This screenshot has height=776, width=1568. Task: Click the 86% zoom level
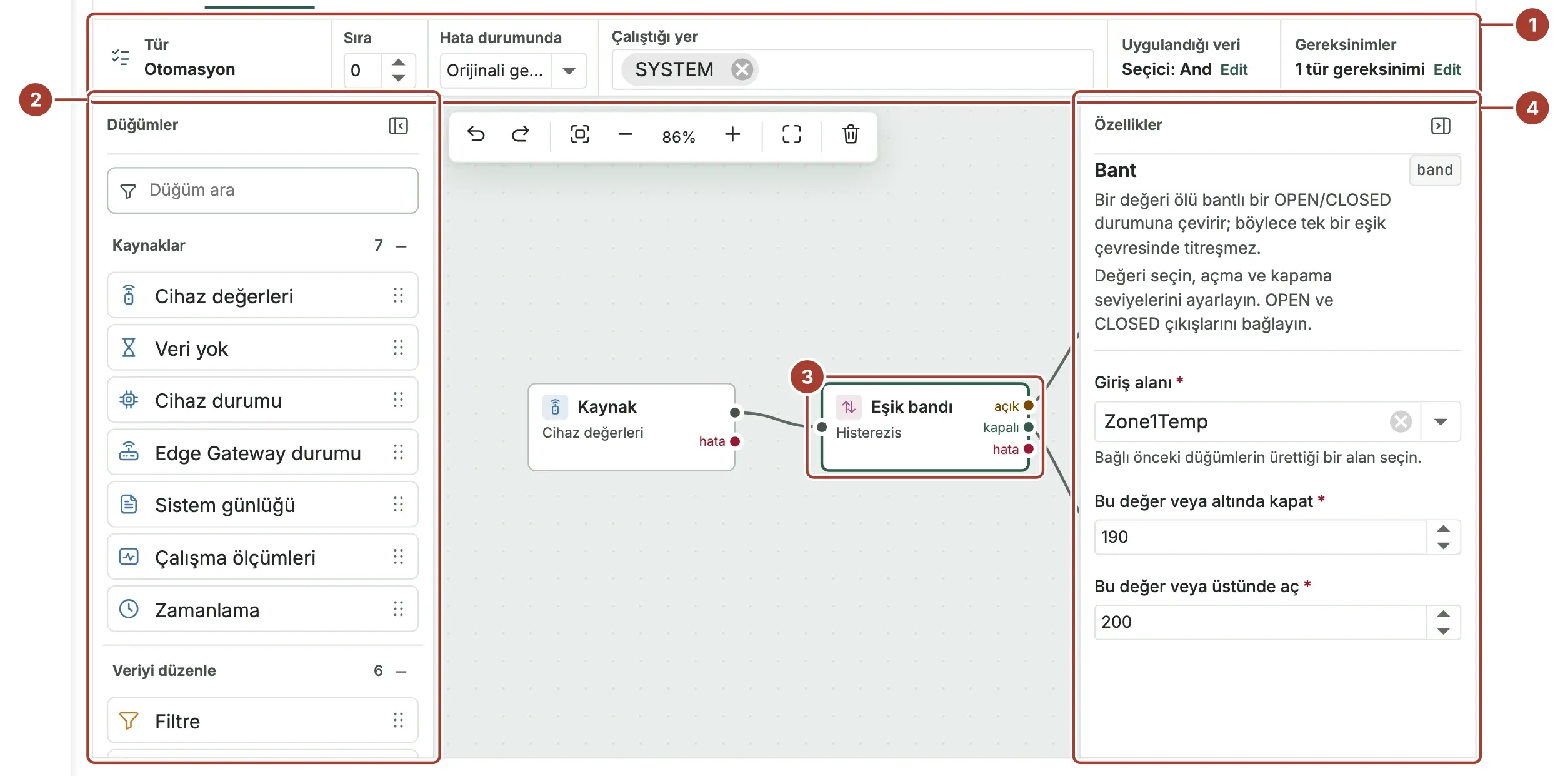click(x=679, y=136)
